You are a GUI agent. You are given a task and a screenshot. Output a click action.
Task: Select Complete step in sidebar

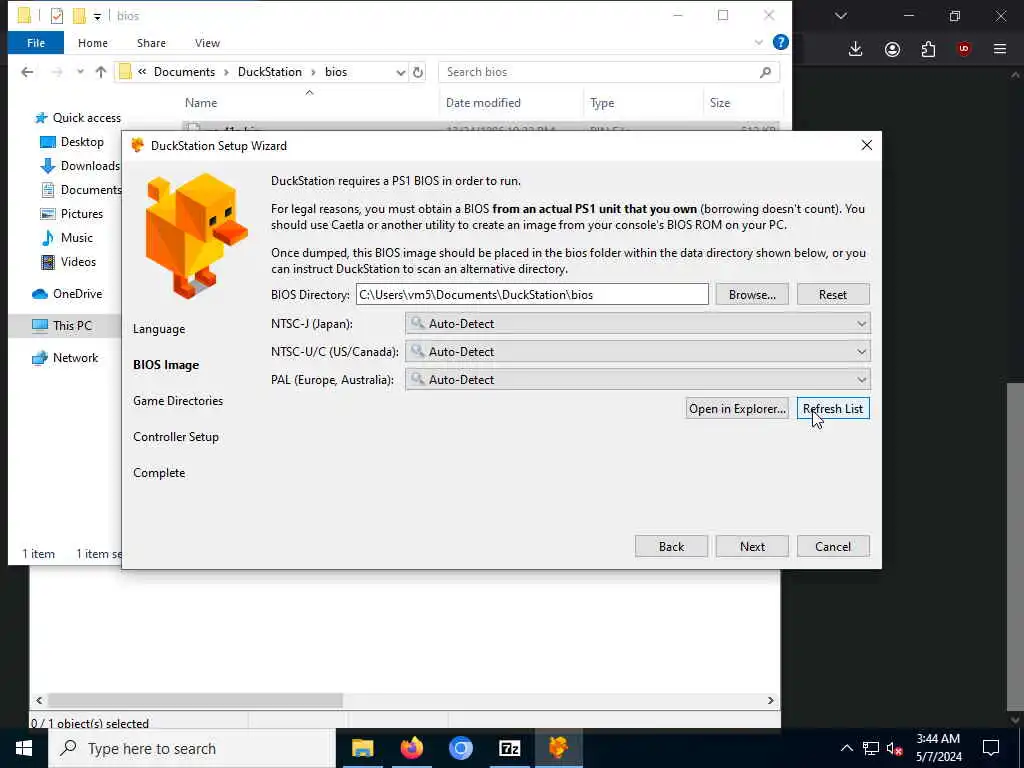pos(159,473)
